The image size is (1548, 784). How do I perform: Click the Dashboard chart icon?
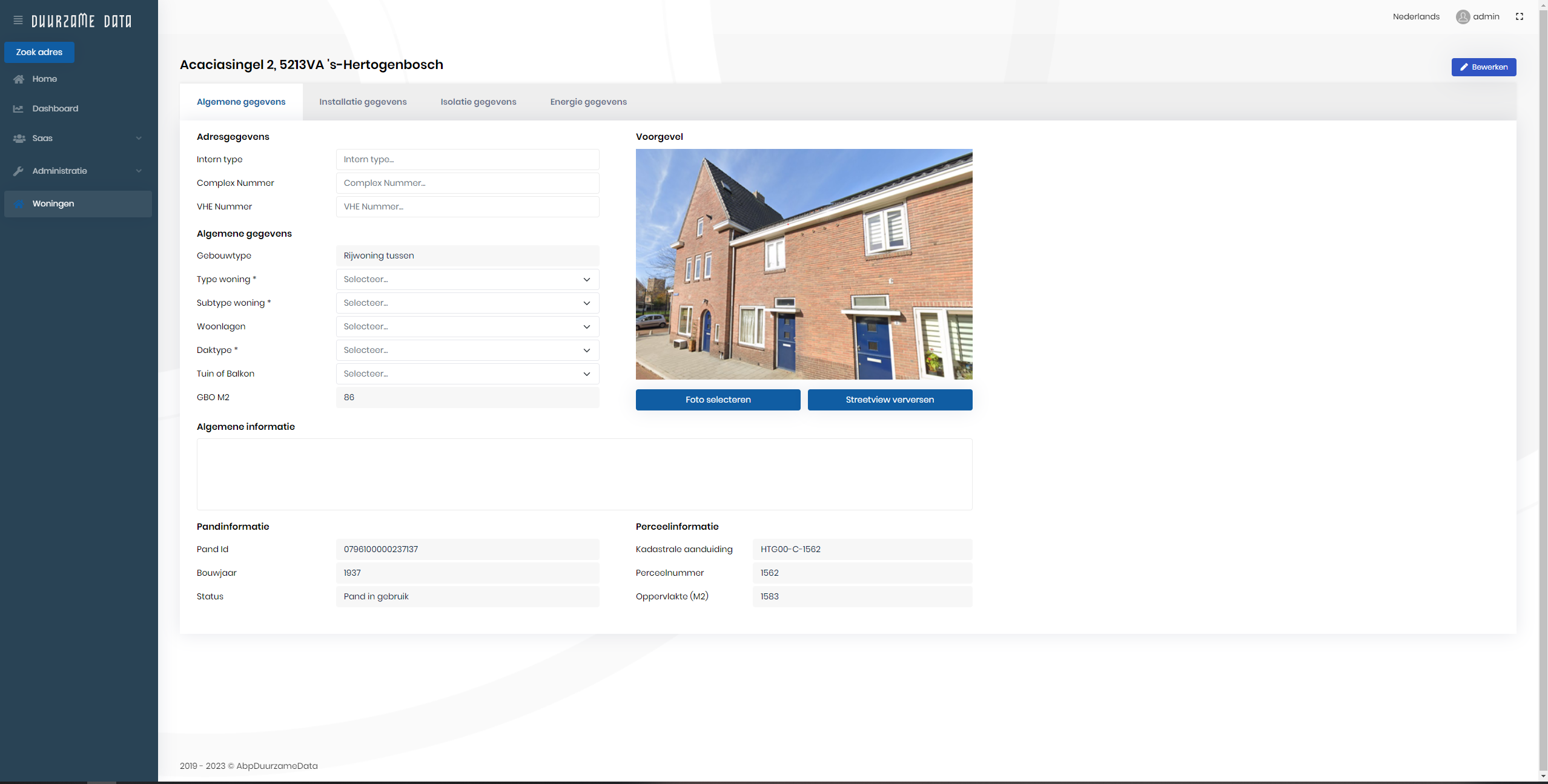tap(19, 109)
